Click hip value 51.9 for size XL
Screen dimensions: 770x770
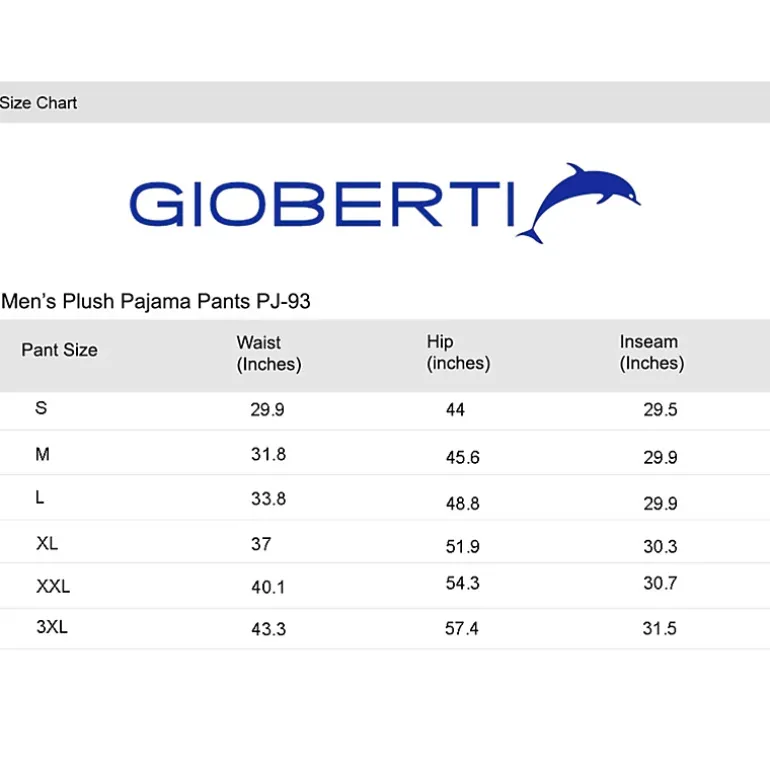click(x=463, y=547)
